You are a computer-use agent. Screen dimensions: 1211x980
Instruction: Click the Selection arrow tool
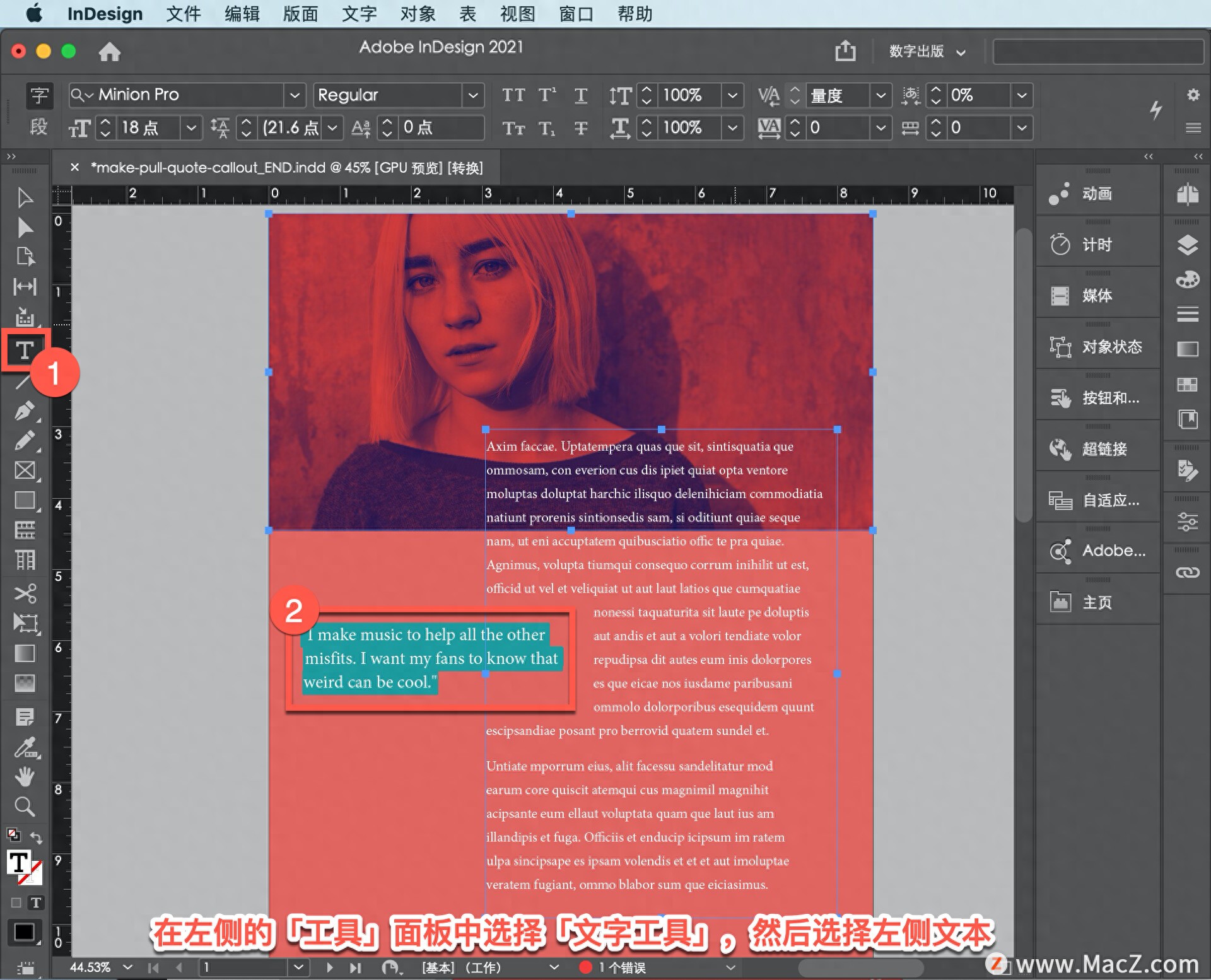coord(25,198)
